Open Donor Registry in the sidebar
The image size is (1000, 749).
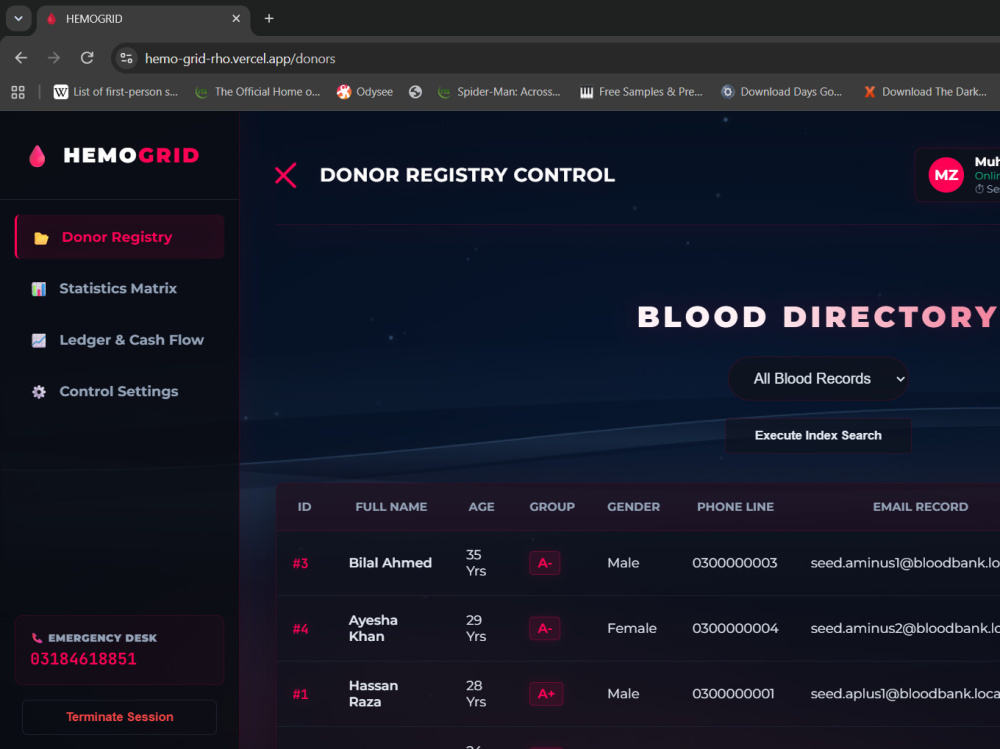pos(119,237)
